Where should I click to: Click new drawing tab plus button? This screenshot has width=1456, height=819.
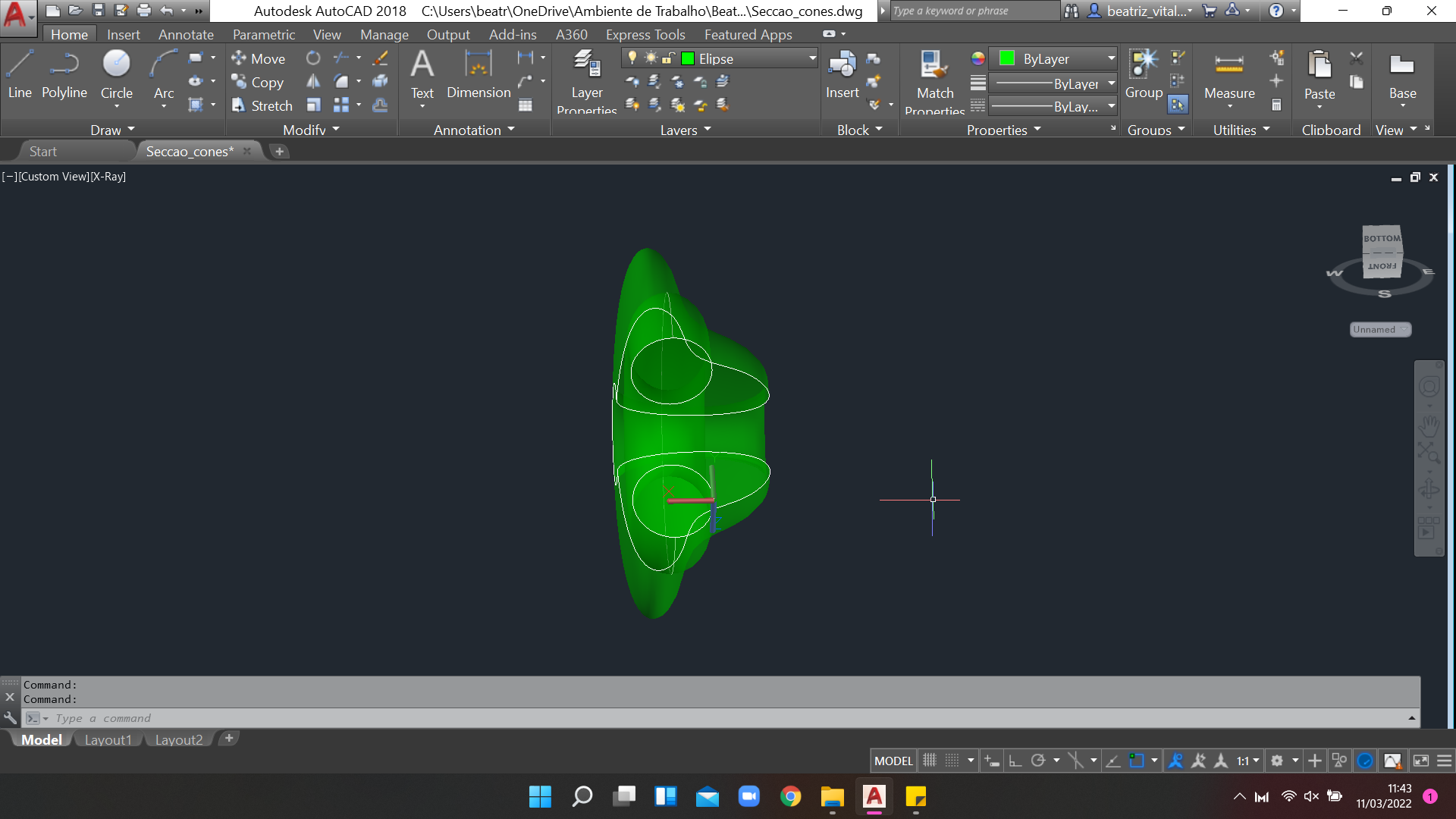(x=279, y=151)
